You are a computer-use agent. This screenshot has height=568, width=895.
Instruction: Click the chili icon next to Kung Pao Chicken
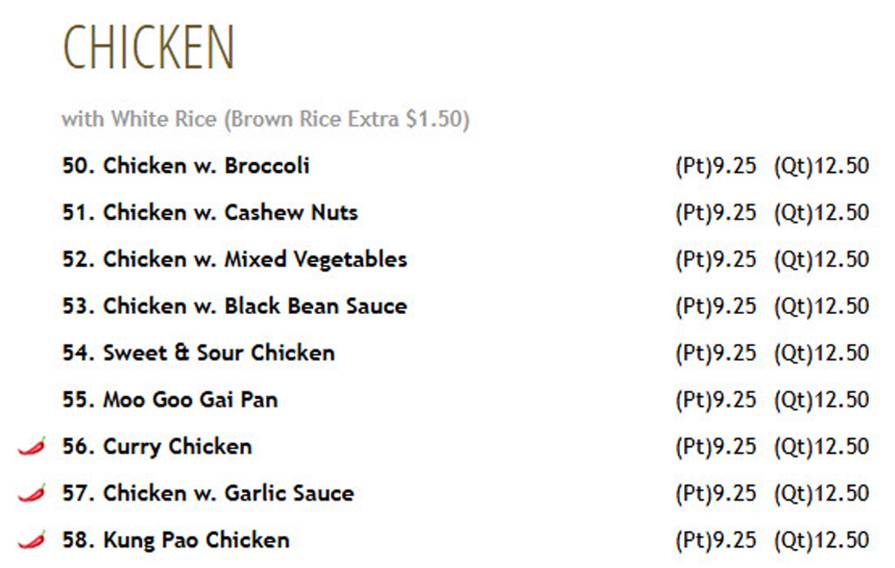pyautogui.click(x=31, y=540)
